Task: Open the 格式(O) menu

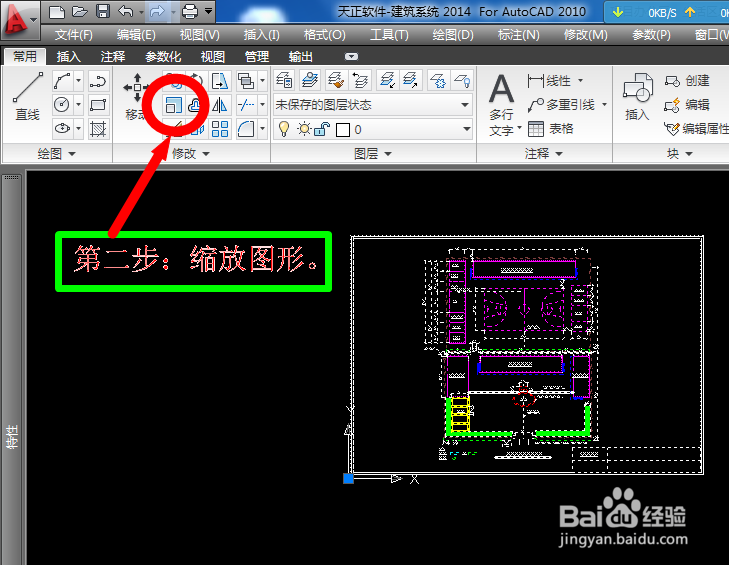Action: 325,35
